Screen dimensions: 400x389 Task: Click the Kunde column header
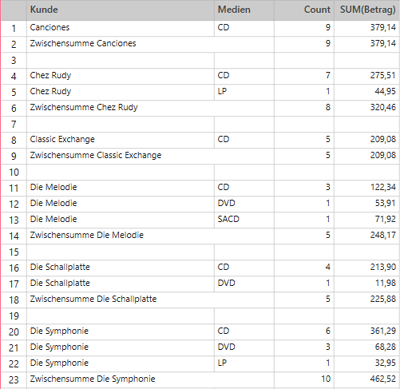120,10
